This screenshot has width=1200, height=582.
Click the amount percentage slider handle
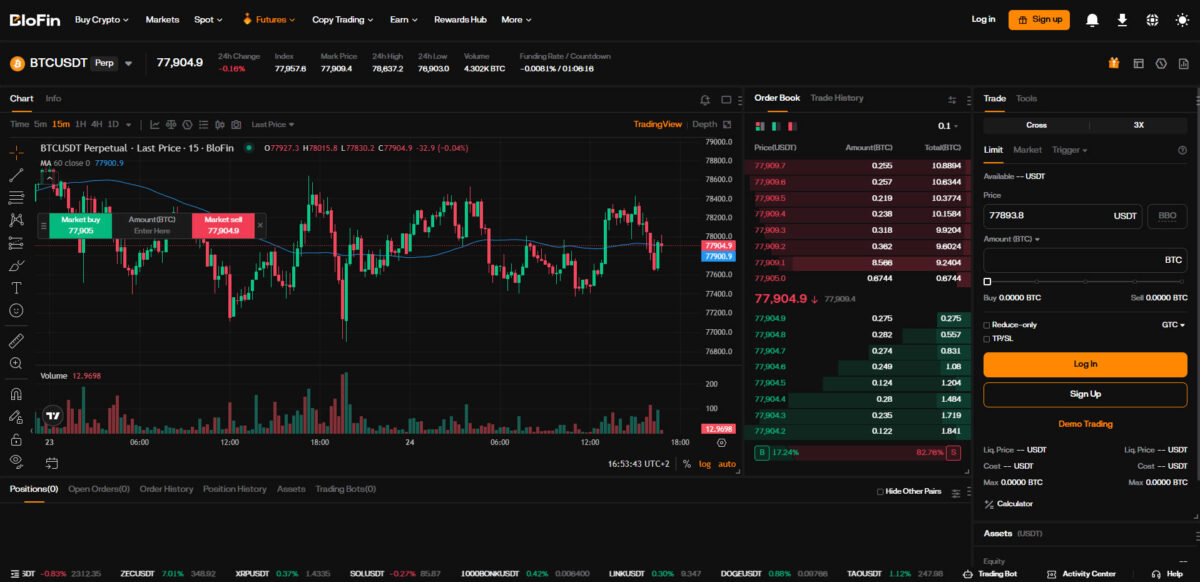pos(987,282)
